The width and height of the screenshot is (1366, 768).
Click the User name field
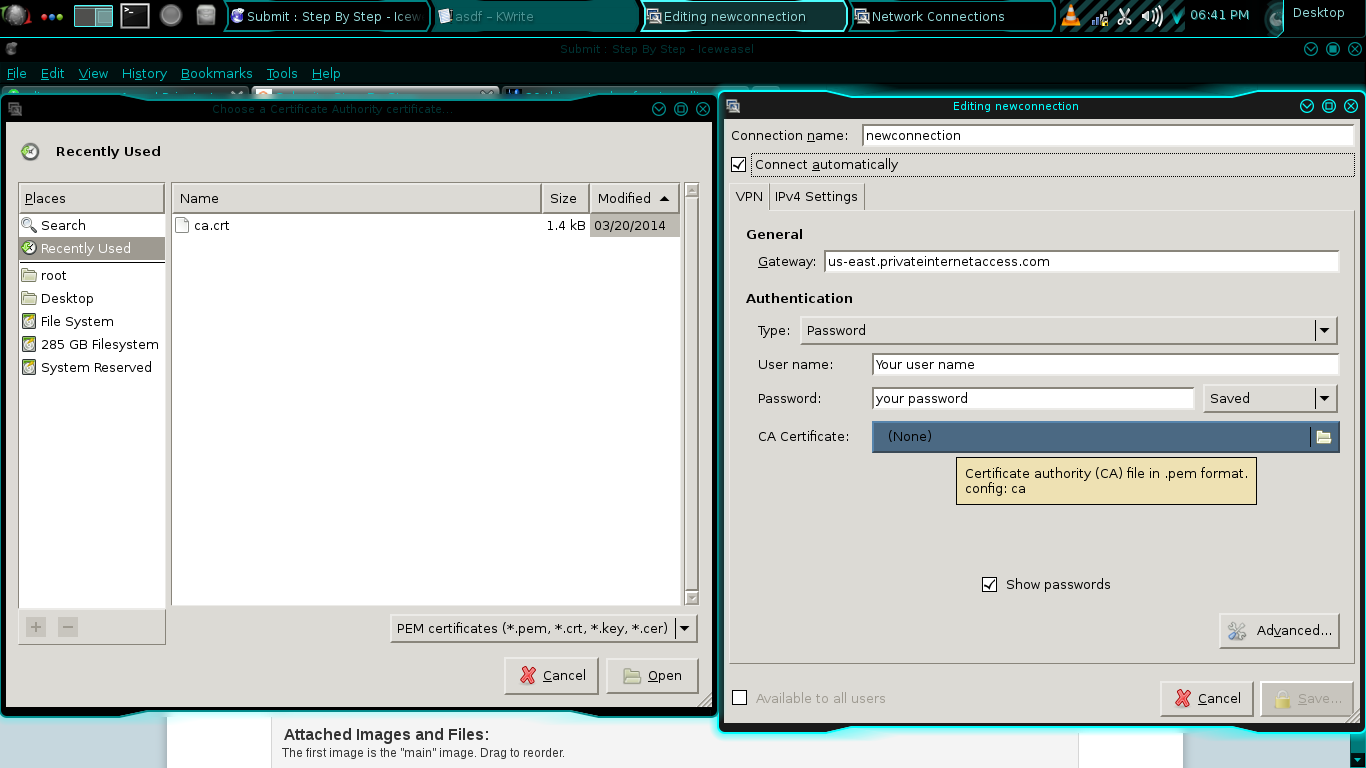[x=1105, y=364]
